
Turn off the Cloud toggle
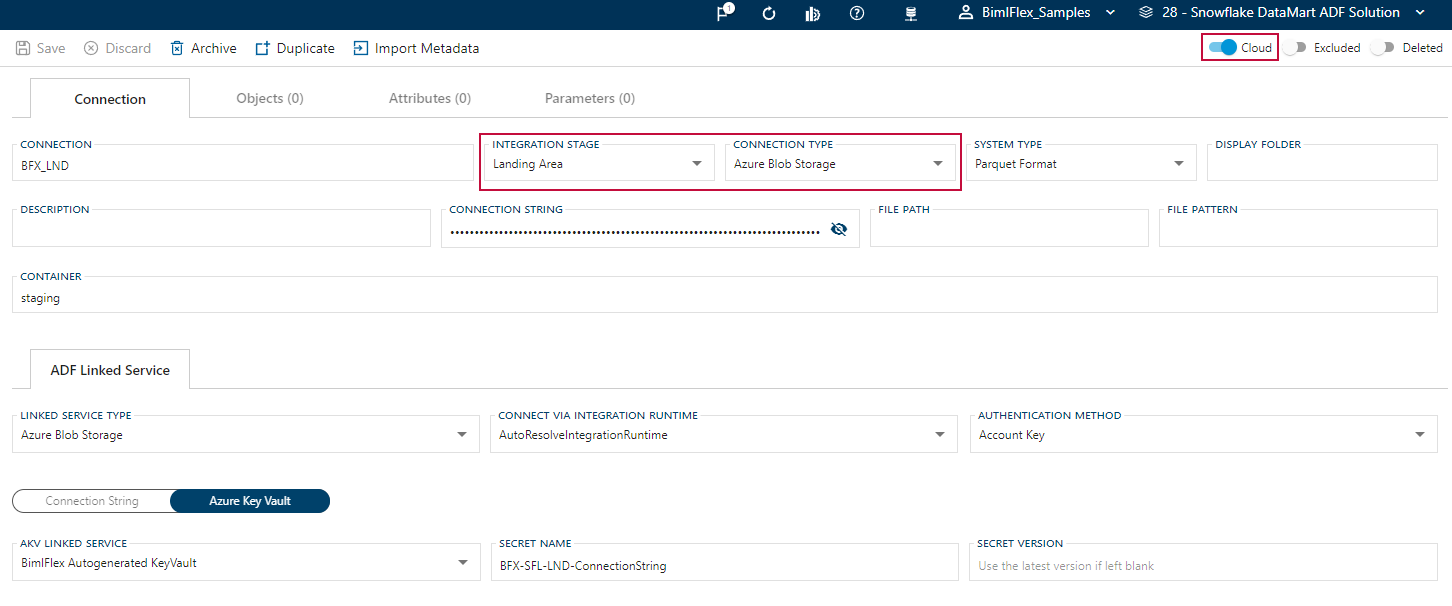1222,47
